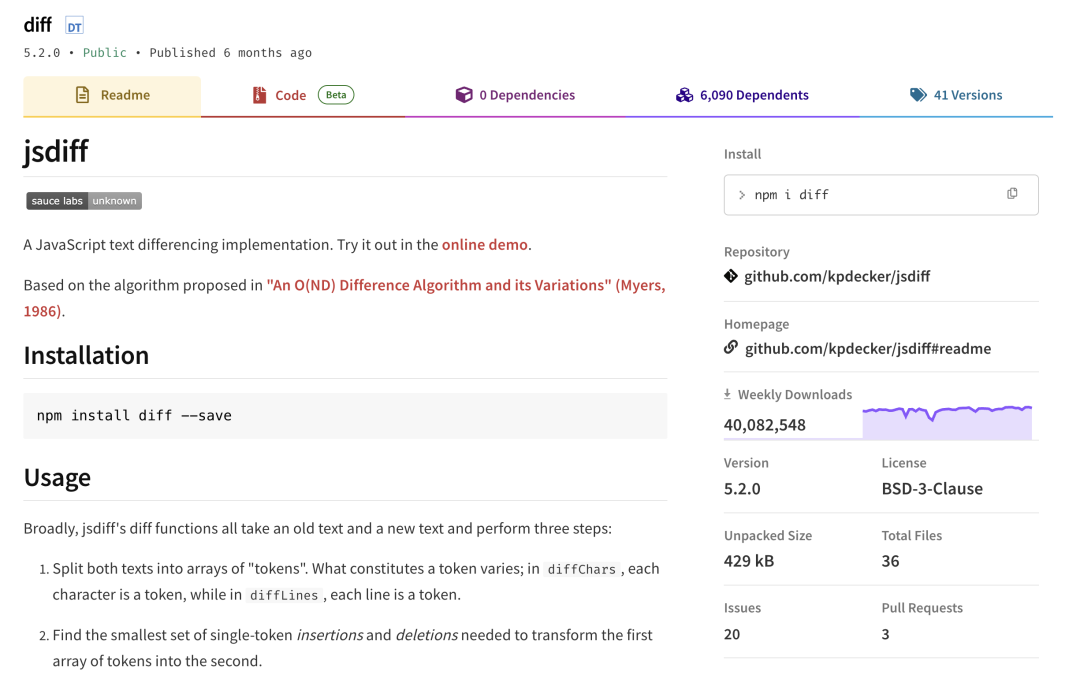Click the Dependencies cube icon
Image resolution: width=1080 pixels, height=675 pixels.
tap(464, 95)
